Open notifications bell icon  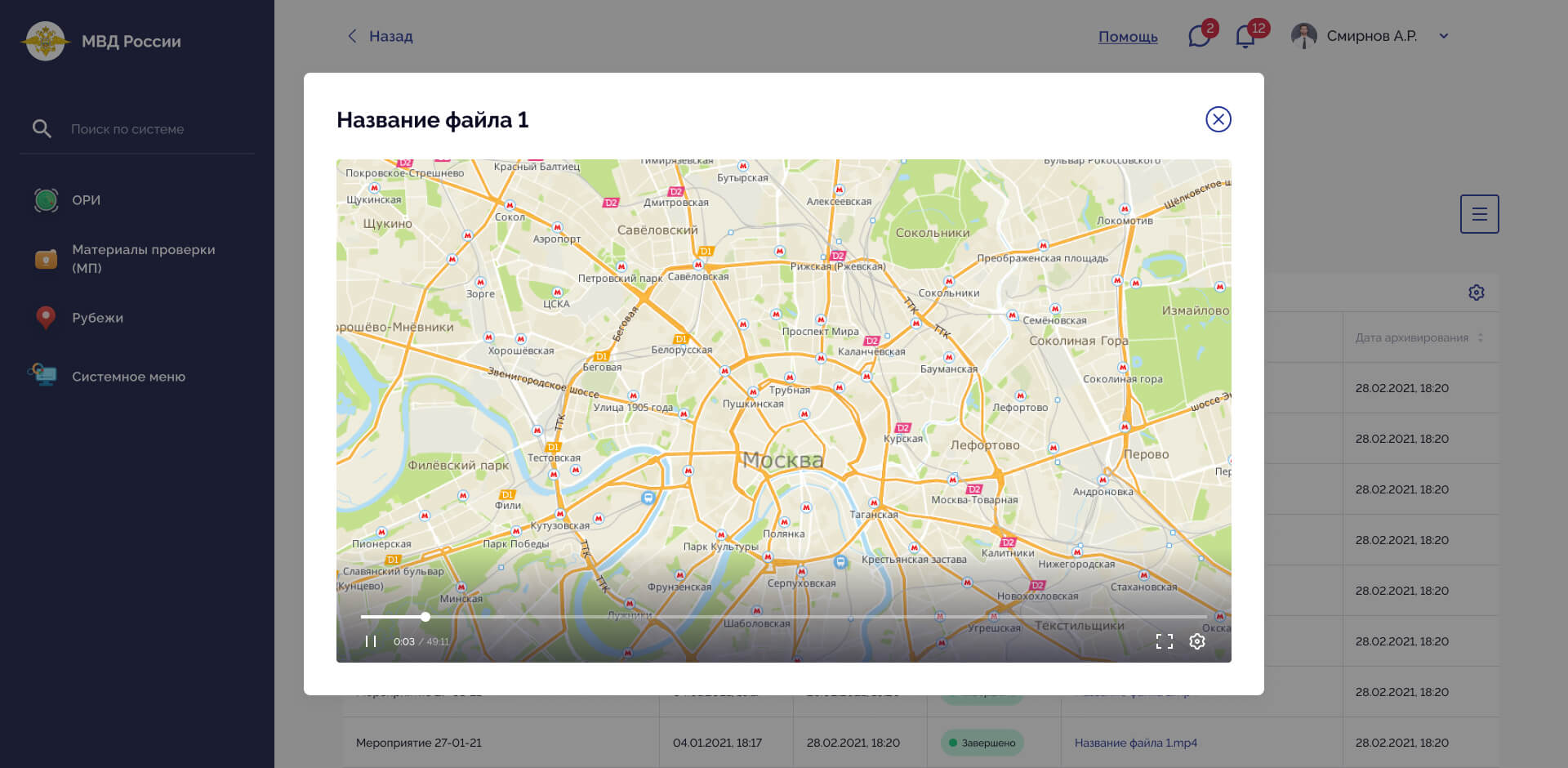pos(1245,37)
